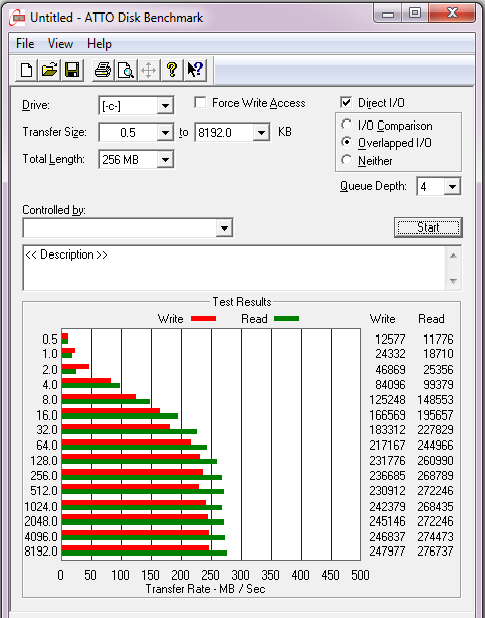Expand the Drive dropdown list

pyautogui.click(x=165, y=106)
